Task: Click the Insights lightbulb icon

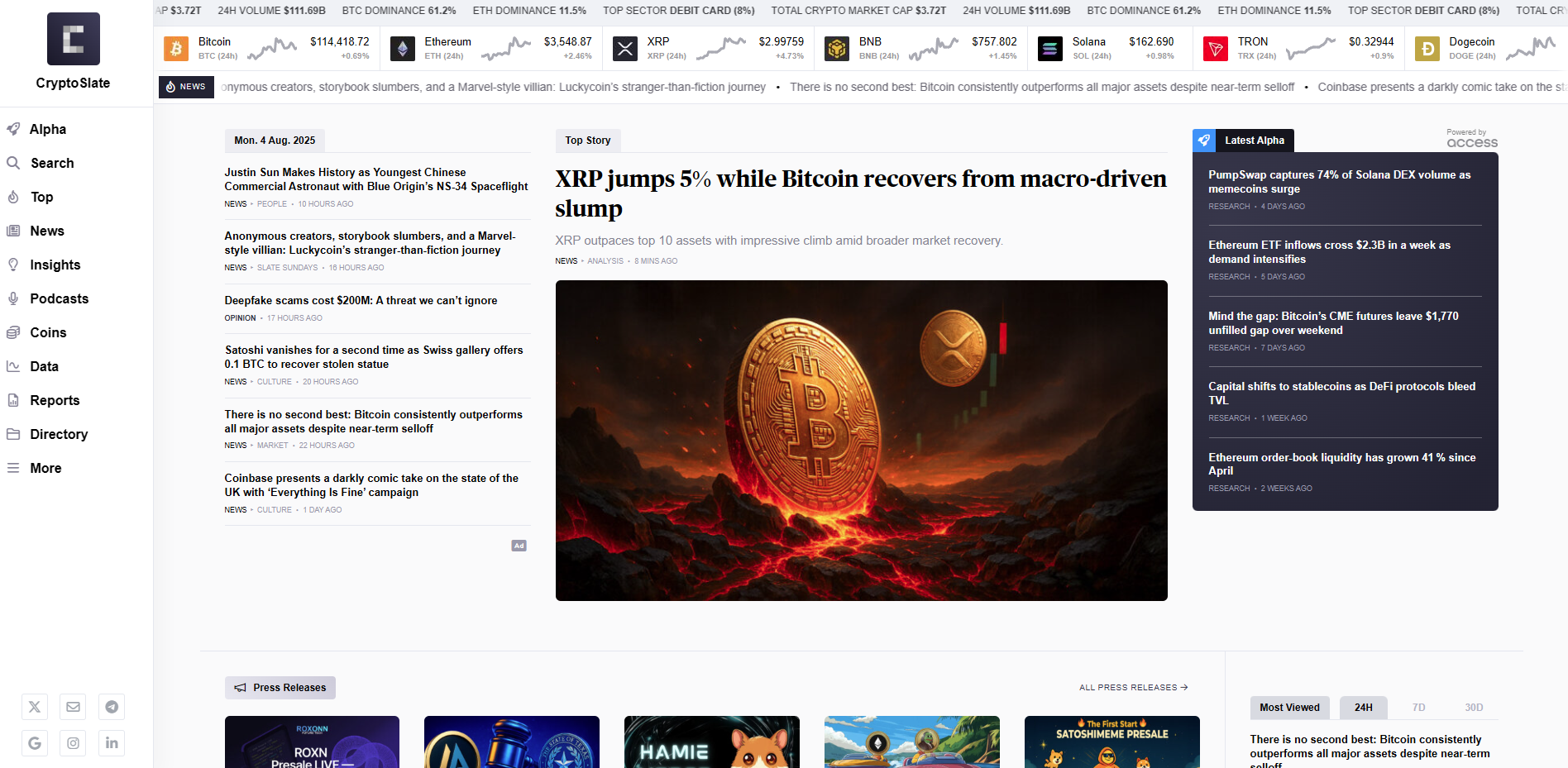Action: click(13, 265)
